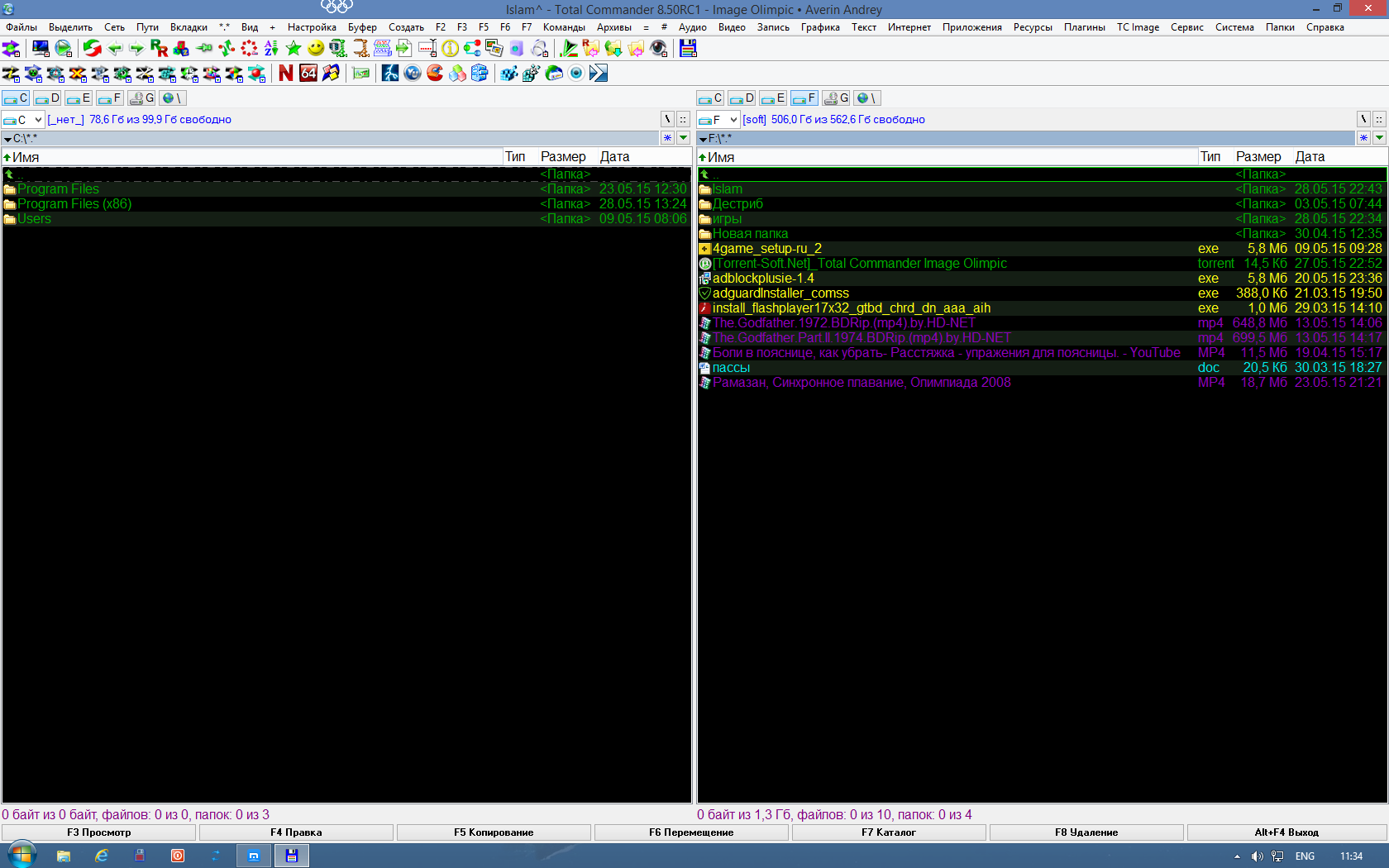
Task: Open the Вкладки menu
Action: pos(189,27)
